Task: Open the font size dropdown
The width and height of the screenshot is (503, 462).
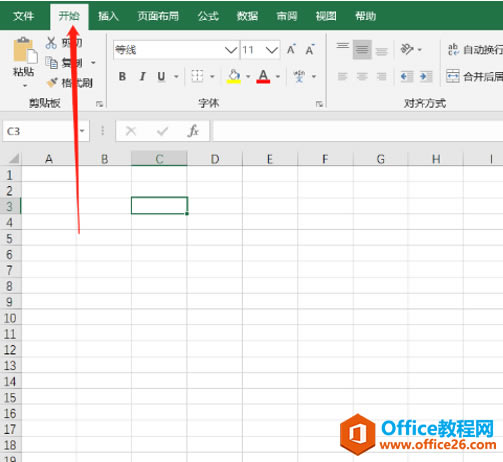Action: (272, 50)
